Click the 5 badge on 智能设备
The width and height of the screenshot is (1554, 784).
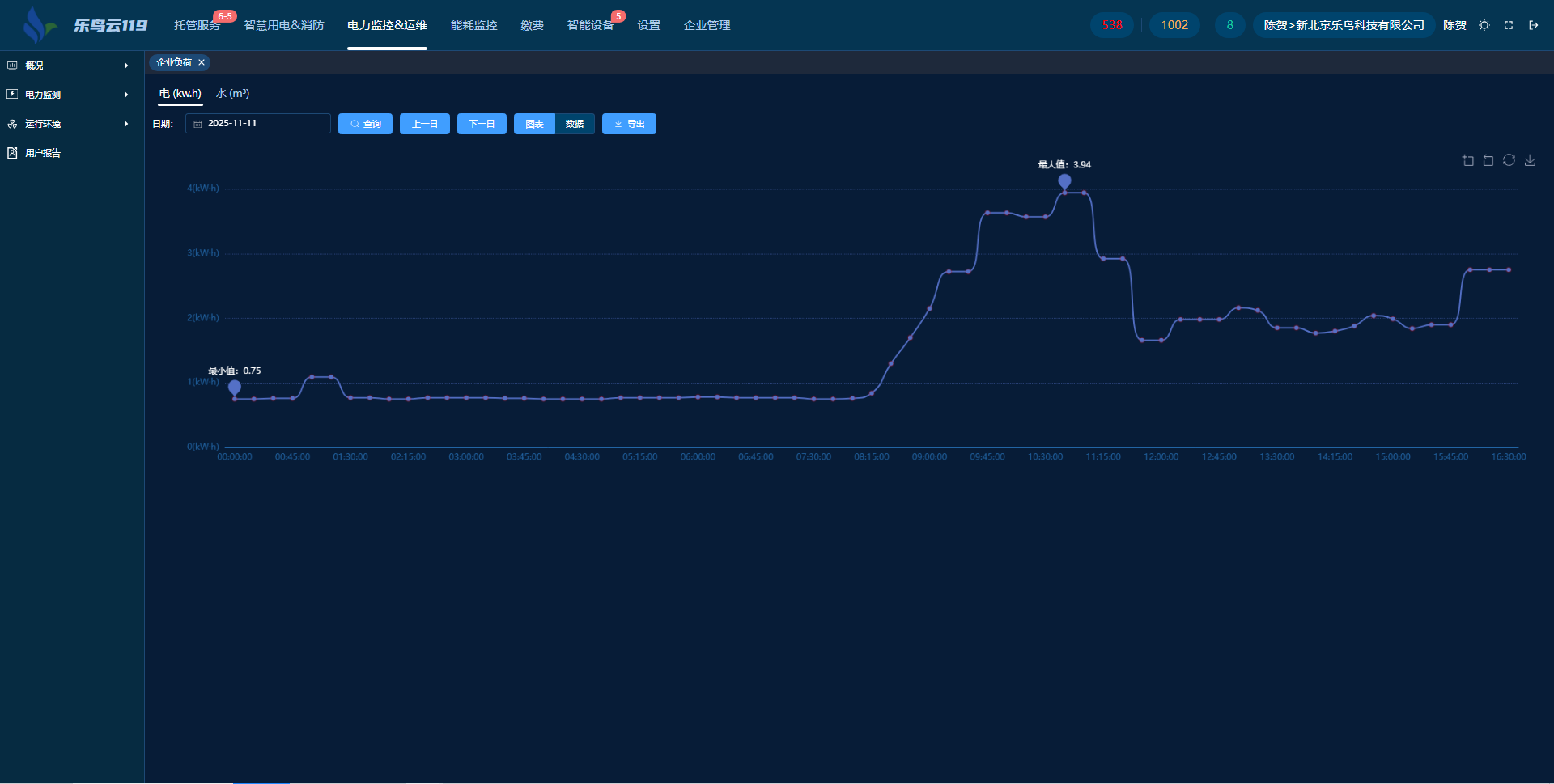pos(618,16)
